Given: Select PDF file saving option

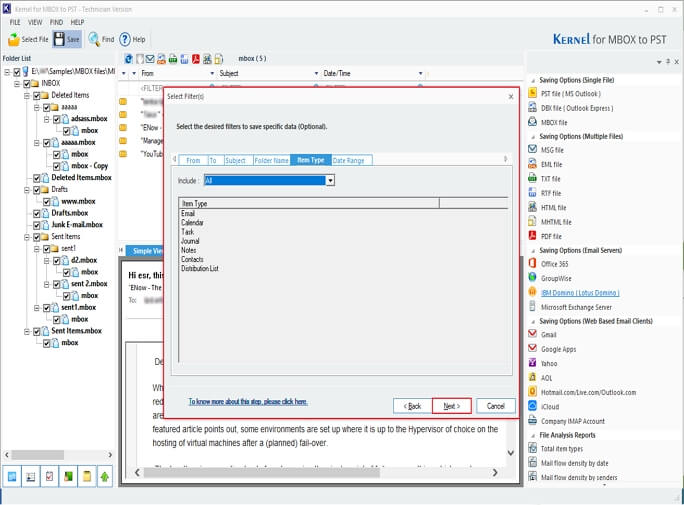Looking at the screenshot, I should click(x=551, y=236).
